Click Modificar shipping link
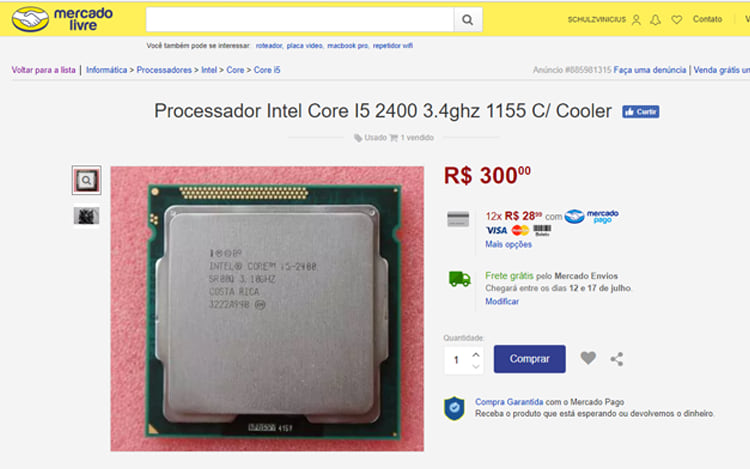This screenshot has width=750, height=469. [502, 301]
